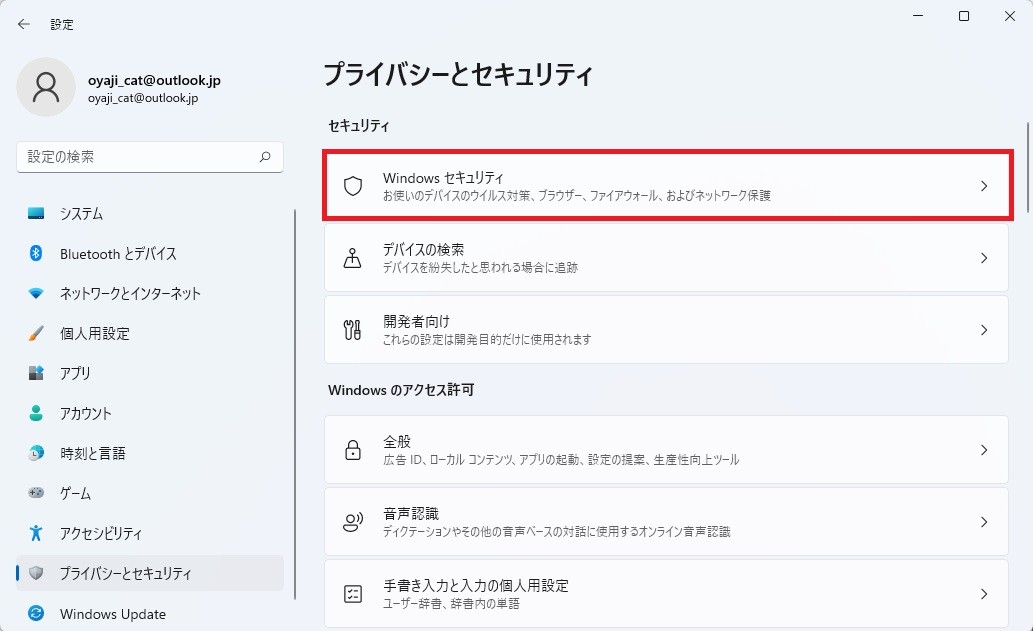Open デバイスの検索 via its chevron
This screenshot has height=631, width=1033.
pyautogui.click(x=984, y=258)
